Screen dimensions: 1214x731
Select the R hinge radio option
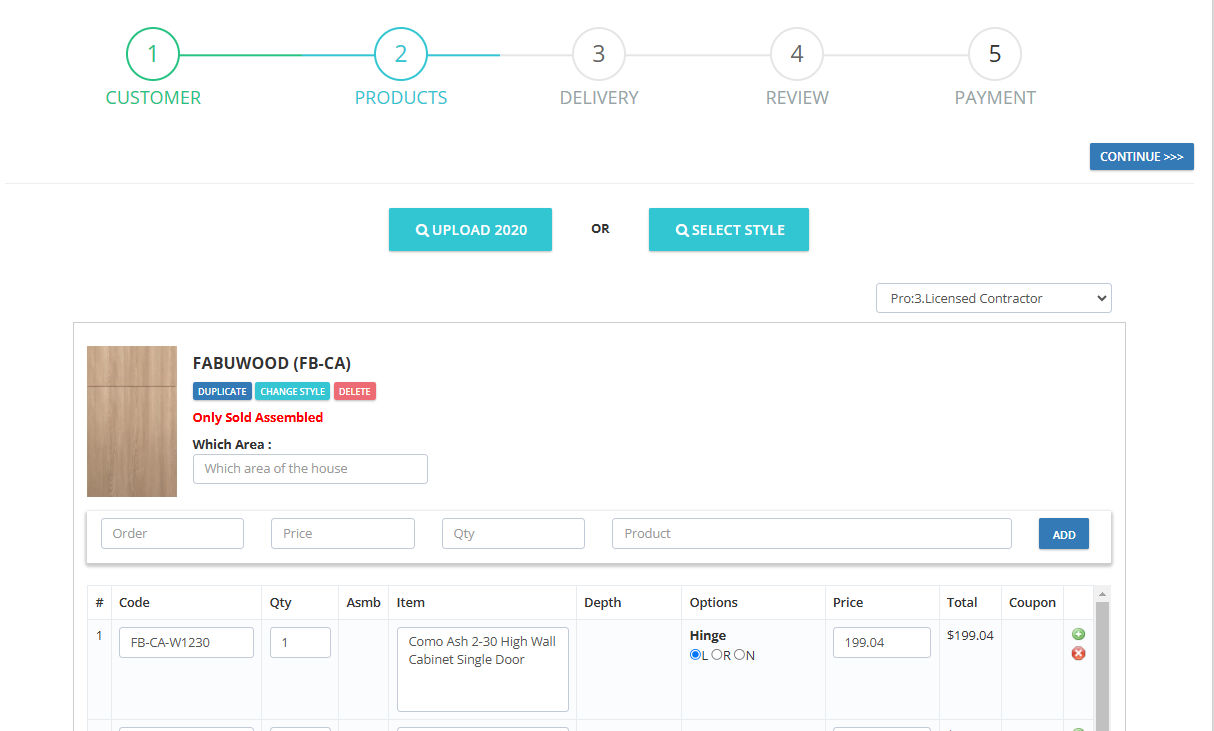(x=717, y=655)
